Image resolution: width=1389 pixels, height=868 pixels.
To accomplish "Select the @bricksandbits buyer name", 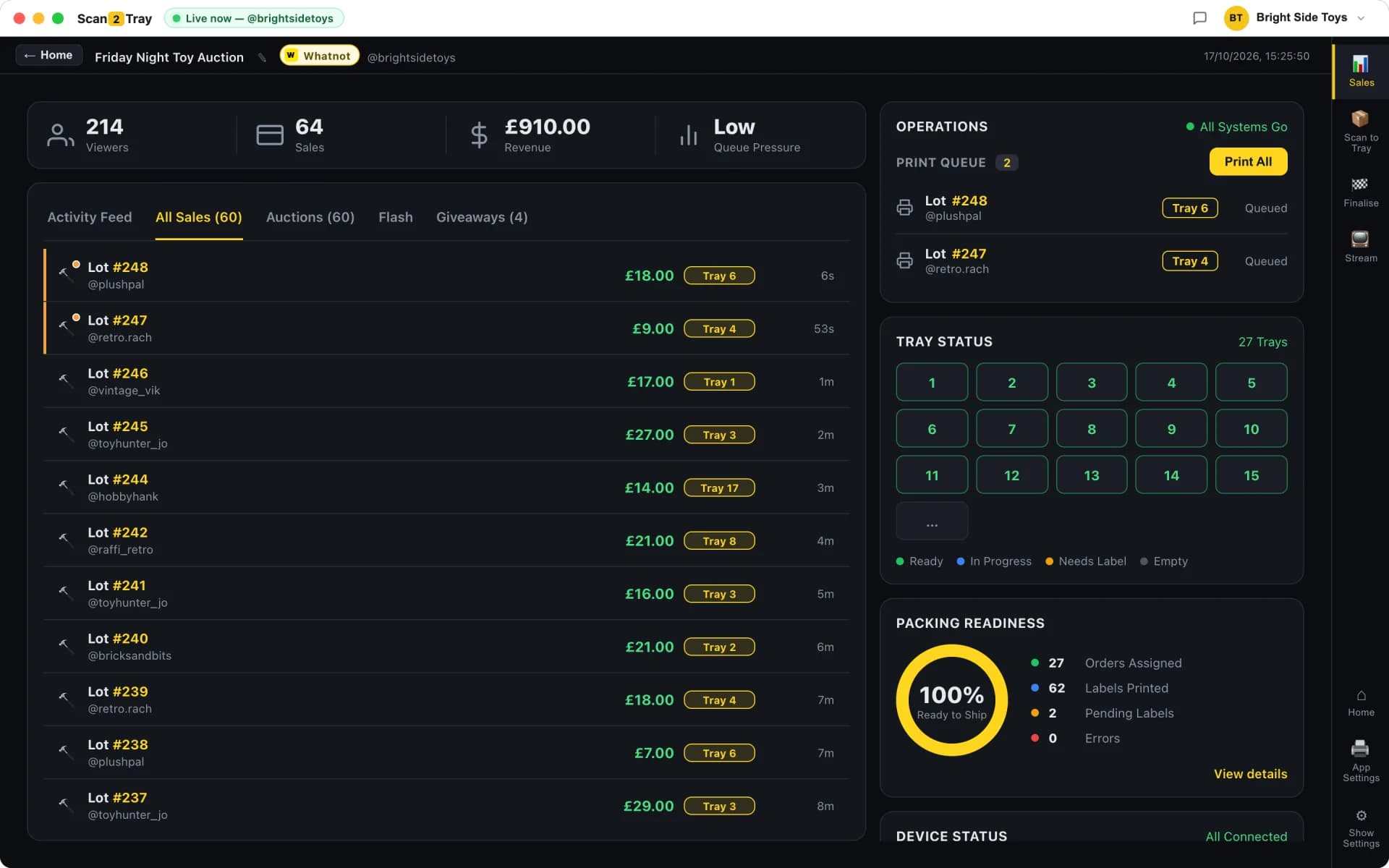I will [129, 655].
